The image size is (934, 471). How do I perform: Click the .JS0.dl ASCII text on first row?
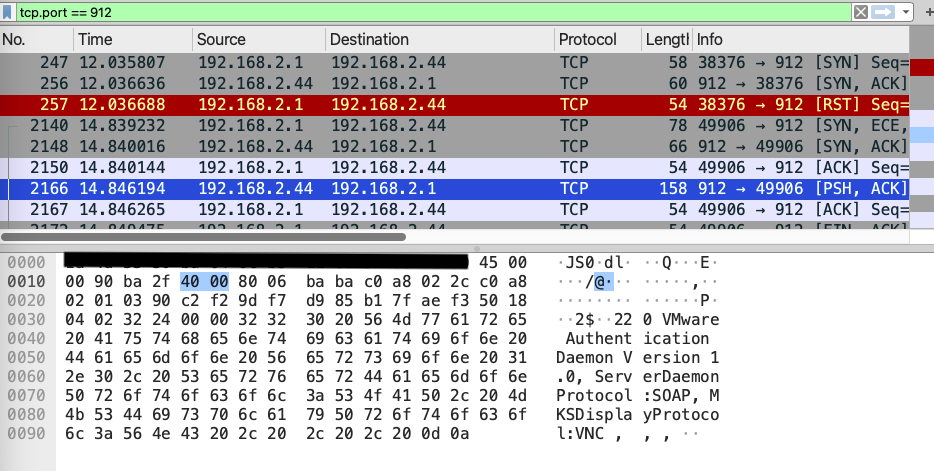click(594, 263)
